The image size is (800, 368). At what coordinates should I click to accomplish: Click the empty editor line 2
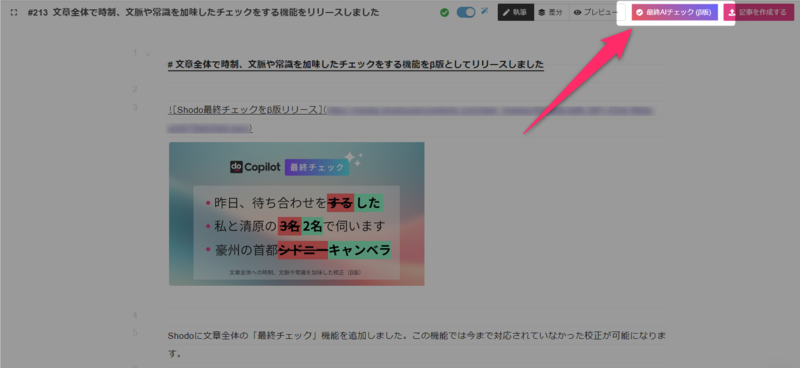(416, 90)
